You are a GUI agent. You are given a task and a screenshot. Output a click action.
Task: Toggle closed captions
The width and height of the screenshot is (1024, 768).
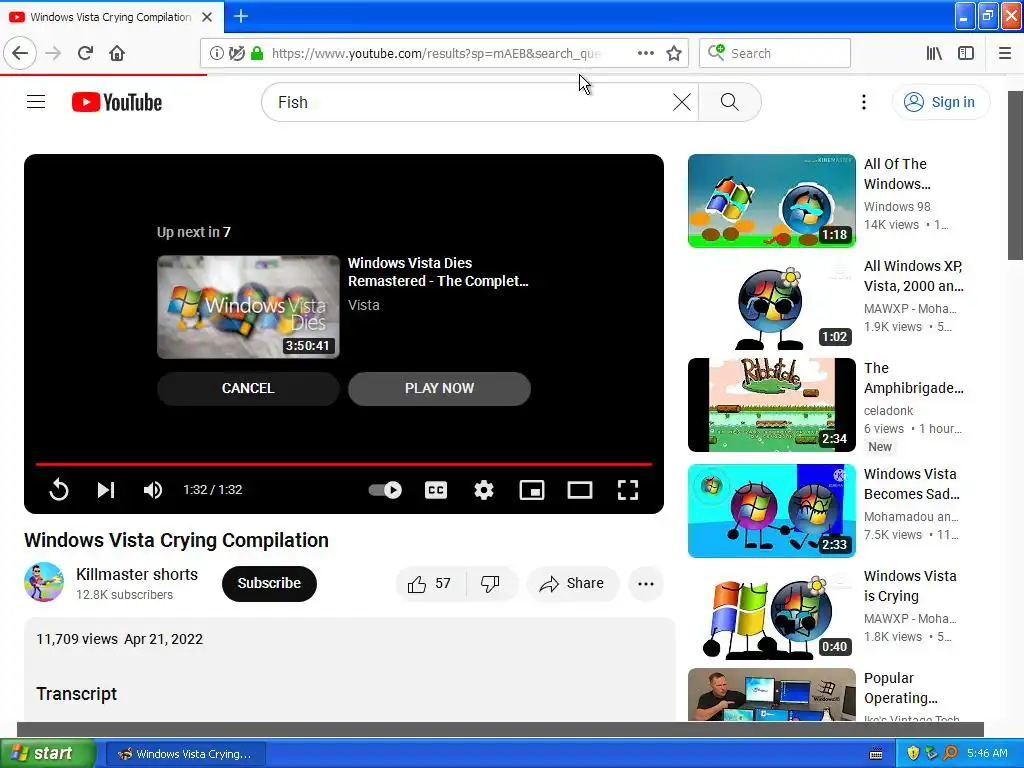pyautogui.click(x=436, y=490)
